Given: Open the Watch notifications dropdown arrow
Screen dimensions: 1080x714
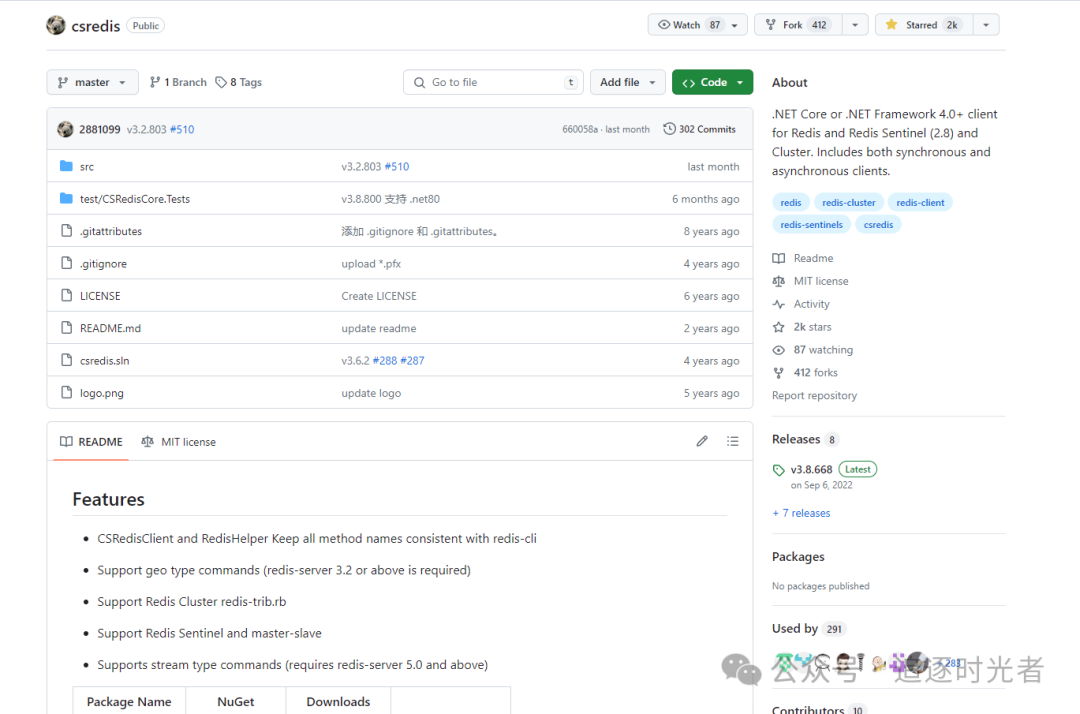Looking at the screenshot, I should tap(735, 25).
